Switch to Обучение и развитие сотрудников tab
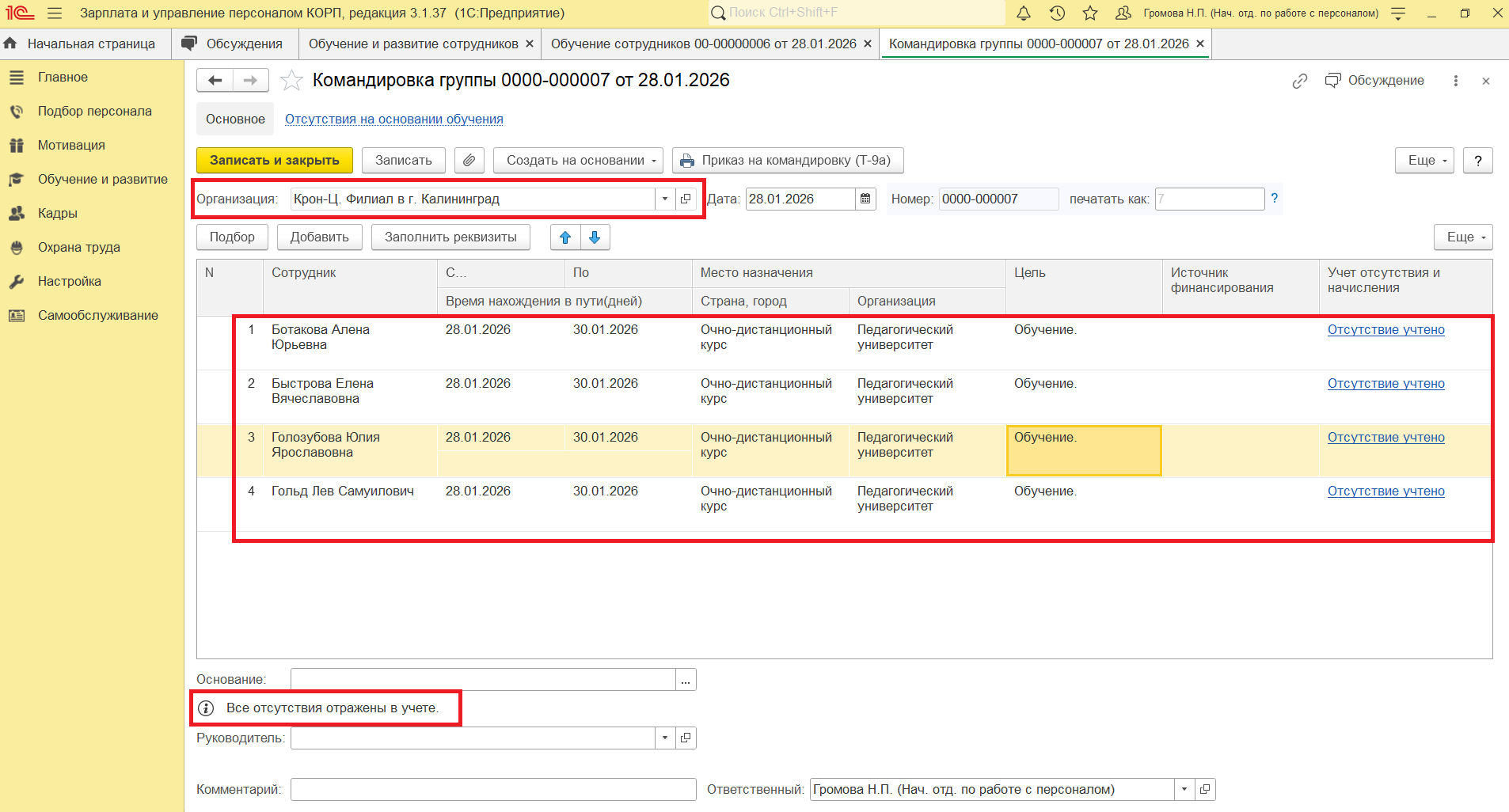Image resolution: width=1509 pixels, height=812 pixels. click(x=413, y=44)
